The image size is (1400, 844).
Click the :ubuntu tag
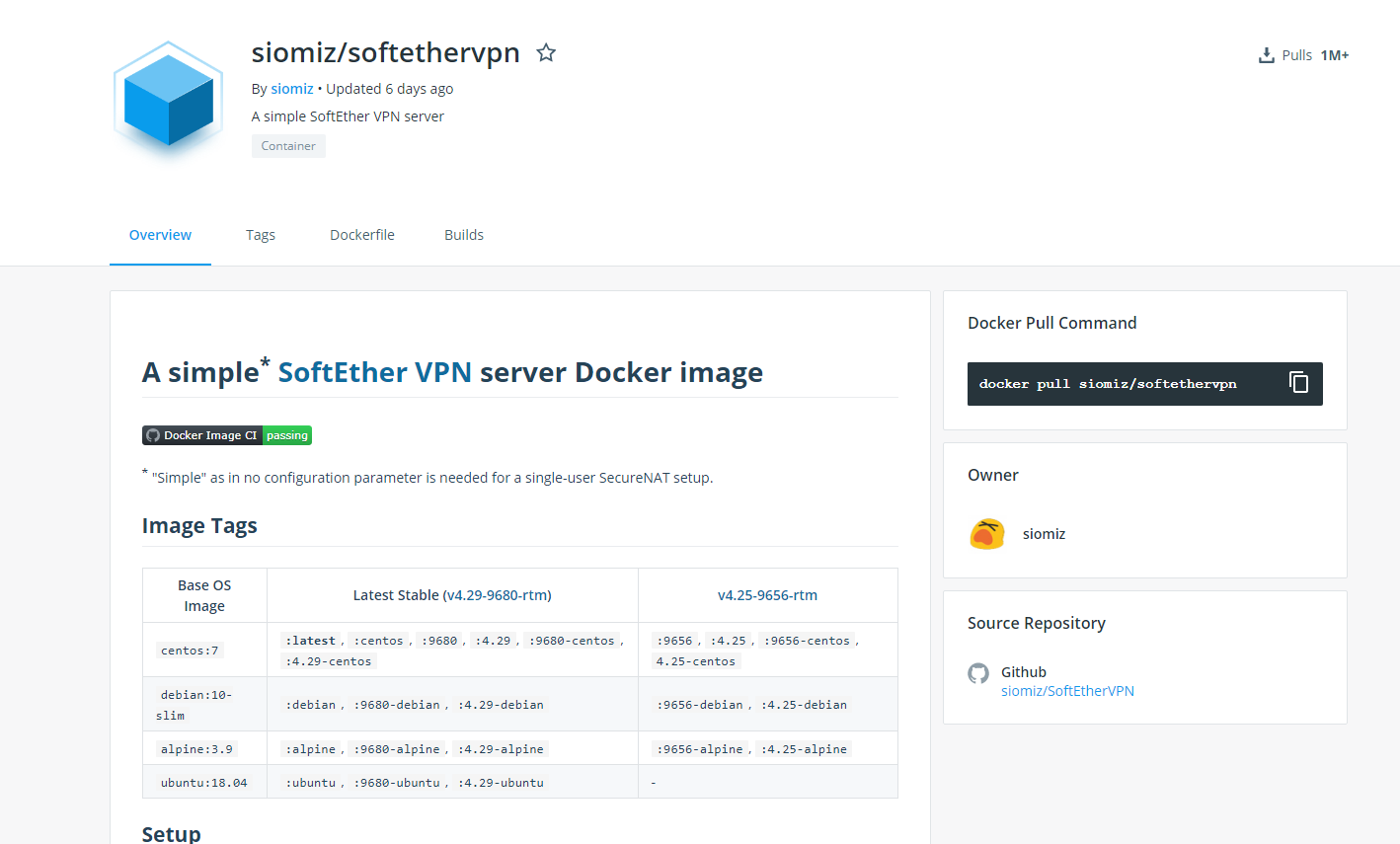[311, 783]
